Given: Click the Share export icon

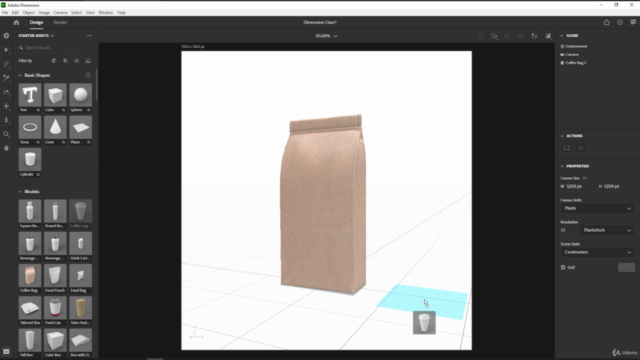Looking at the screenshot, I should click(x=607, y=22).
